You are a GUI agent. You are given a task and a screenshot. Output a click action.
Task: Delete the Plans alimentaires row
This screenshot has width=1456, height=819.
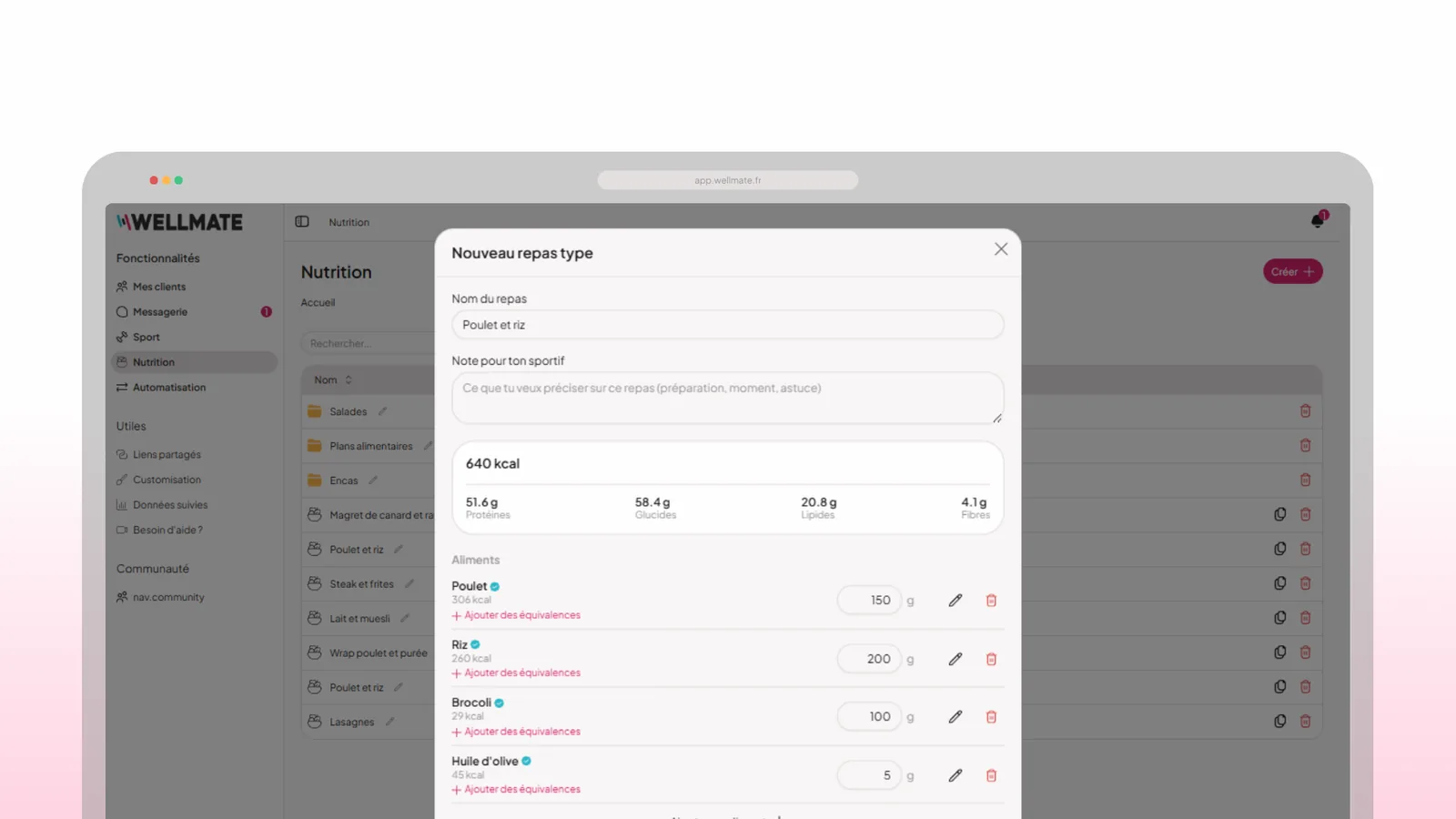click(x=1306, y=446)
